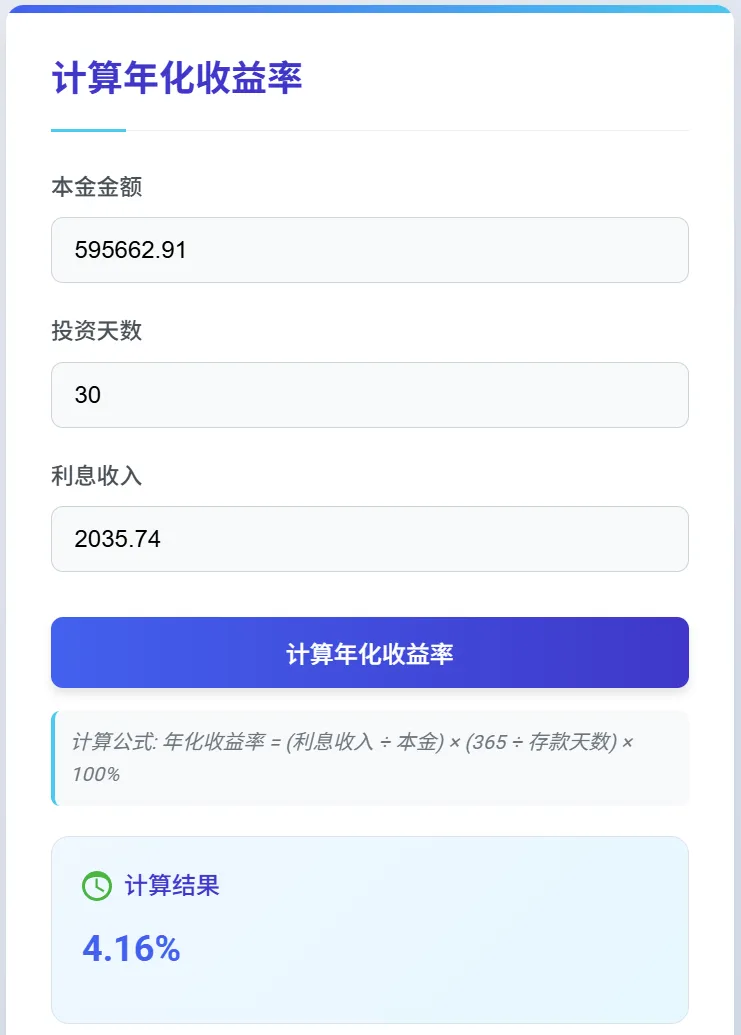Click the green clock icon beside 计算结果

click(x=97, y=886)
